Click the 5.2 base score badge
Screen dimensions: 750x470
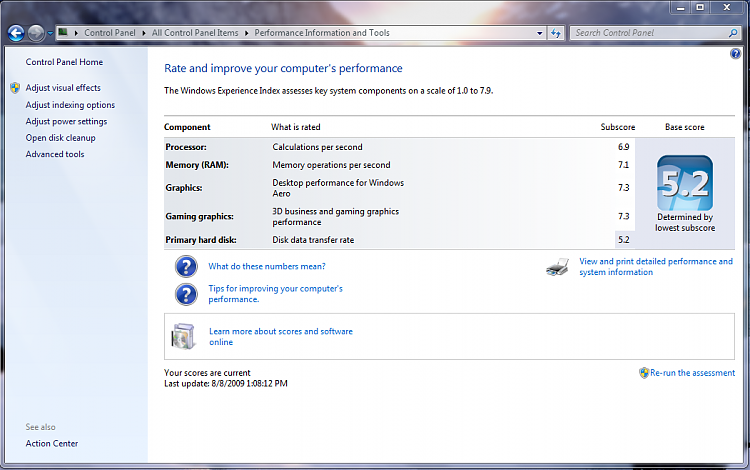point(685,183)
